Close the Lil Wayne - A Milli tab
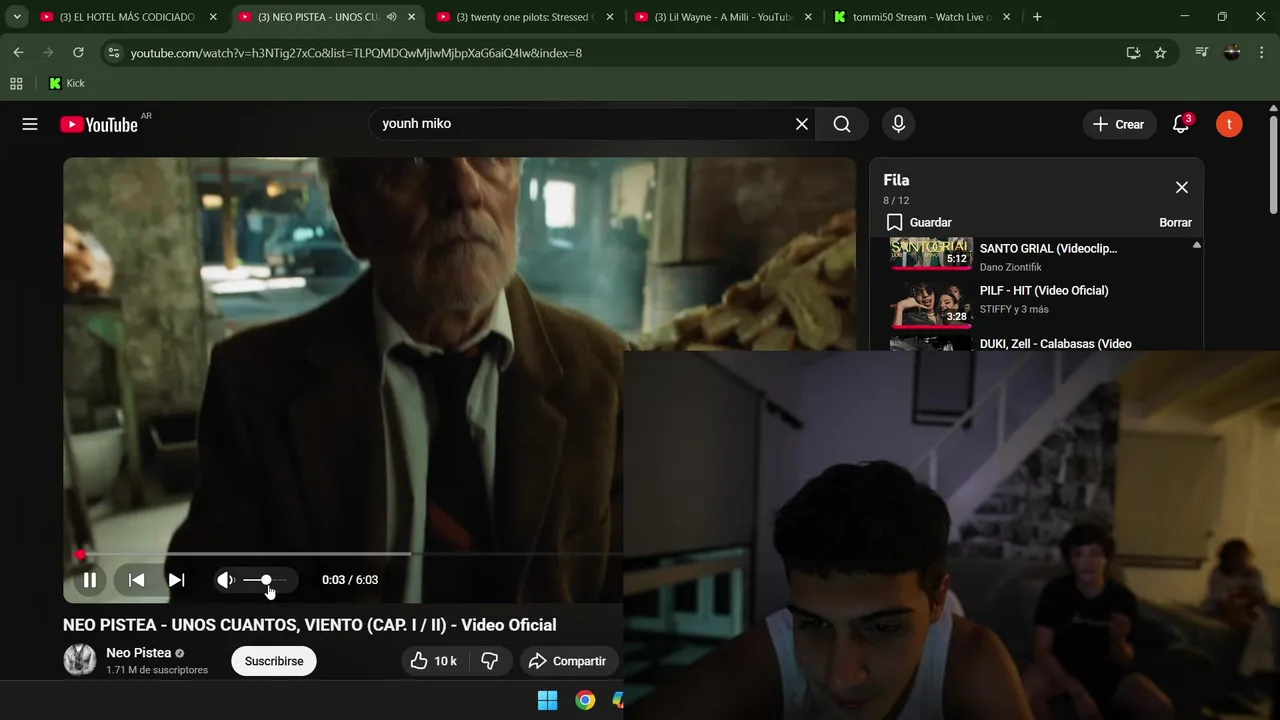The image size is (1280, 720). 808,17
